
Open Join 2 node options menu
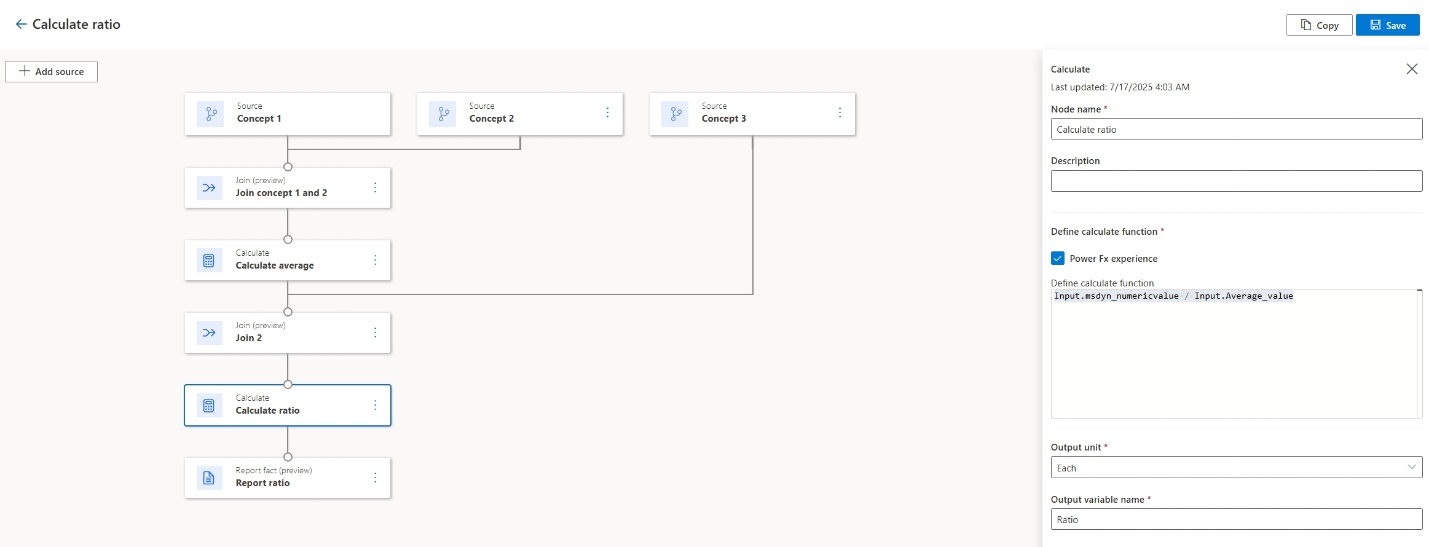click(375, 333)
